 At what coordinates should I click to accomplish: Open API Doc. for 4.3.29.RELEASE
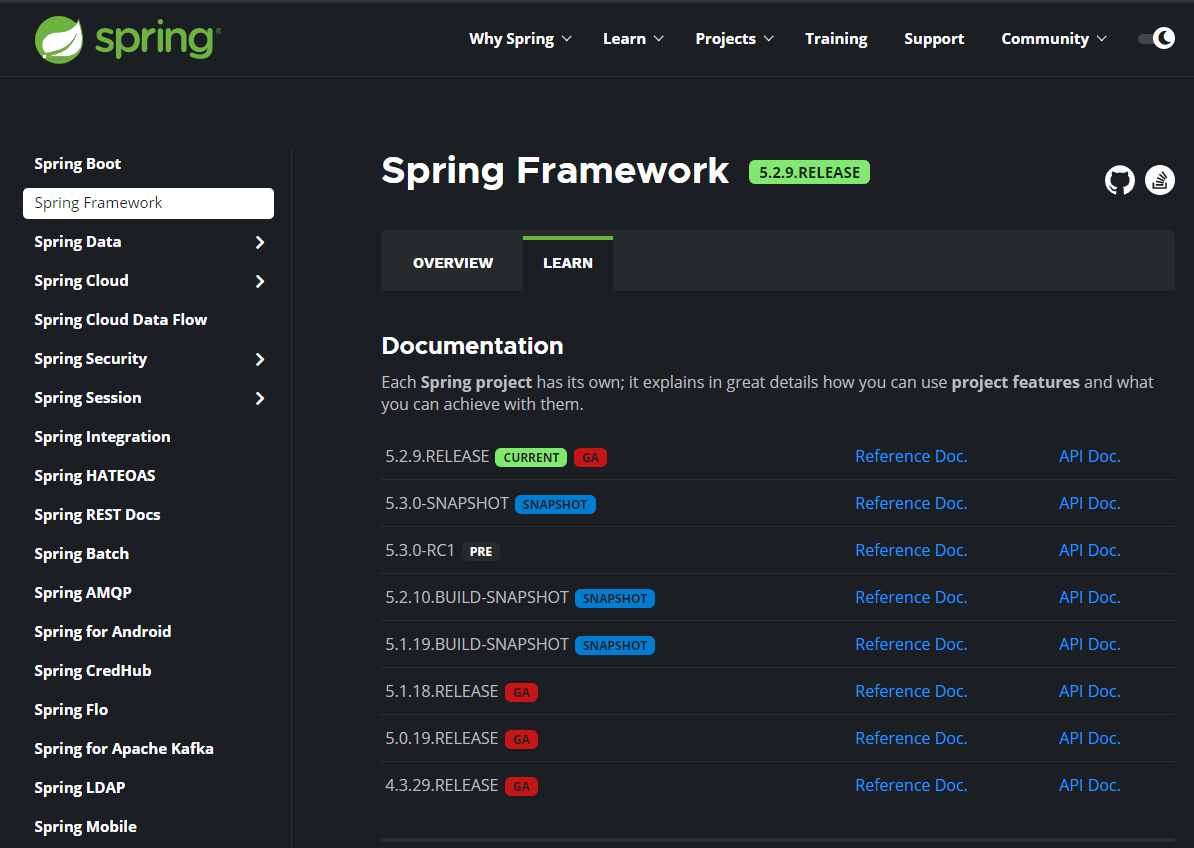[1090, 786]
